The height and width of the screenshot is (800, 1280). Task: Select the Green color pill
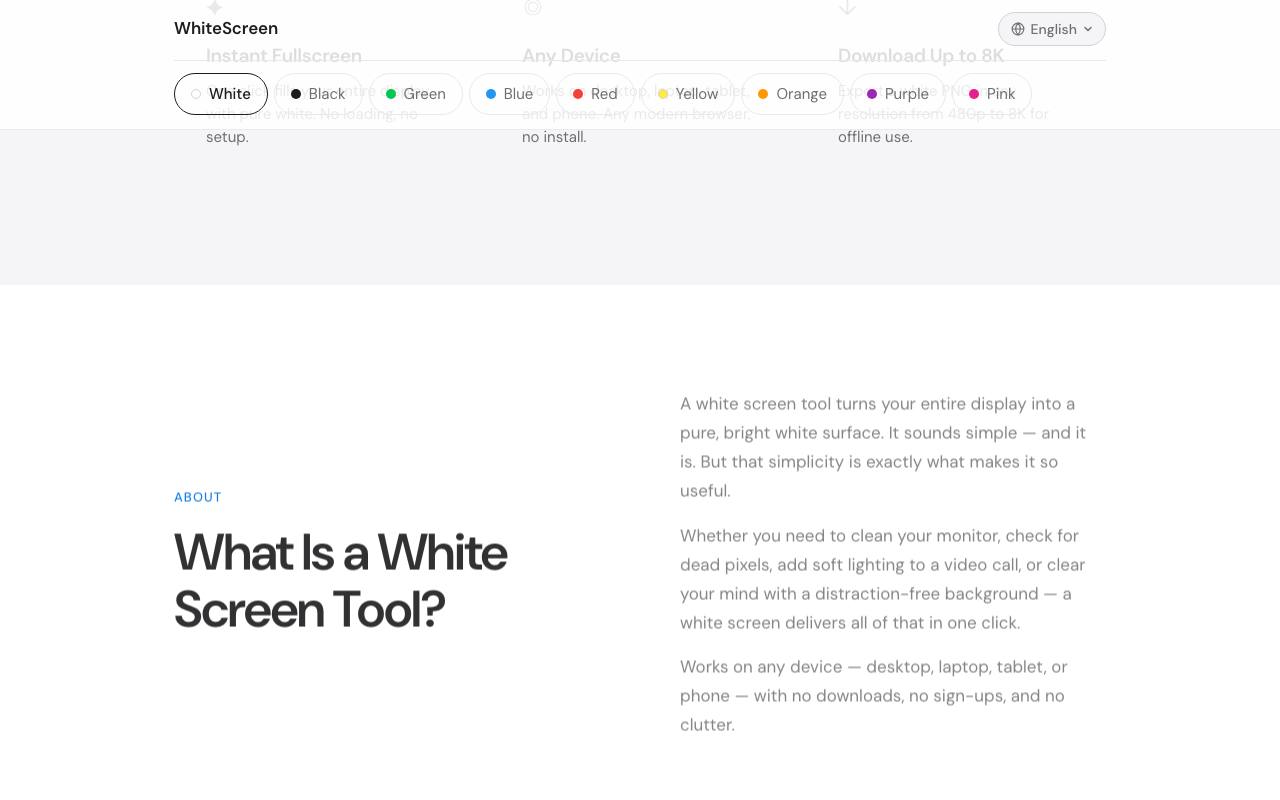pyautogui.click(x=416, y=94)
